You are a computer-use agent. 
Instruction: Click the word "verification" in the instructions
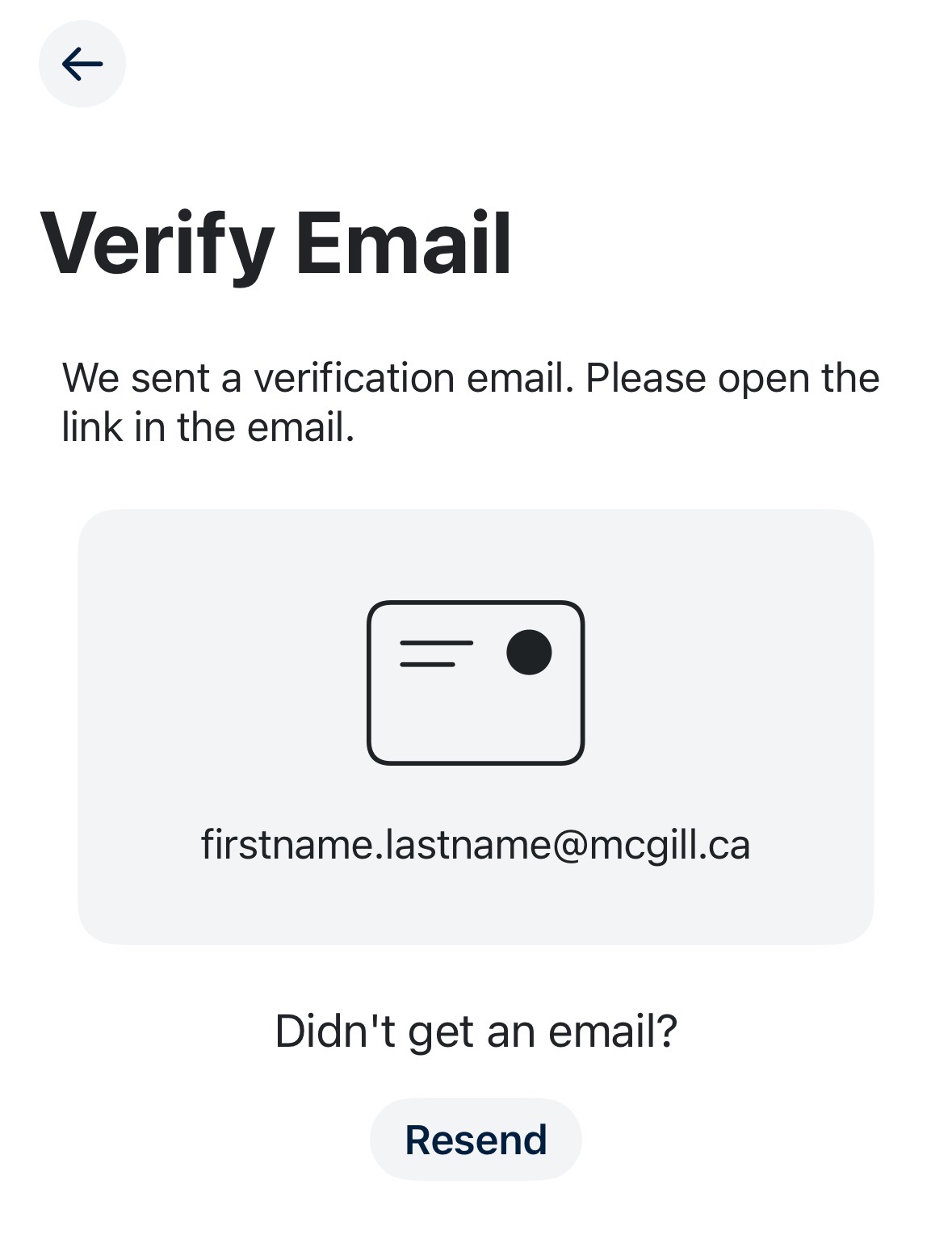point(354,378)
